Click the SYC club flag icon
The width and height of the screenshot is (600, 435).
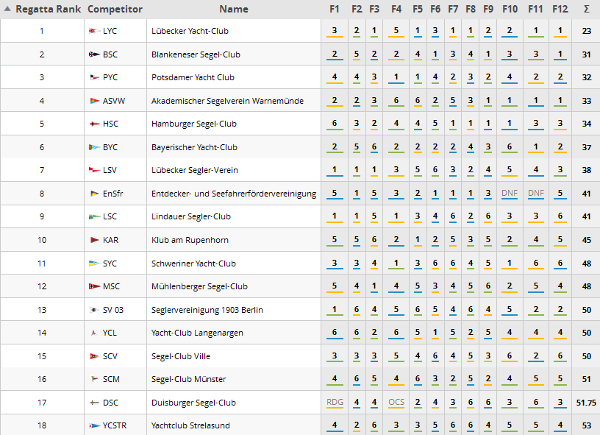tap(94, 263)
